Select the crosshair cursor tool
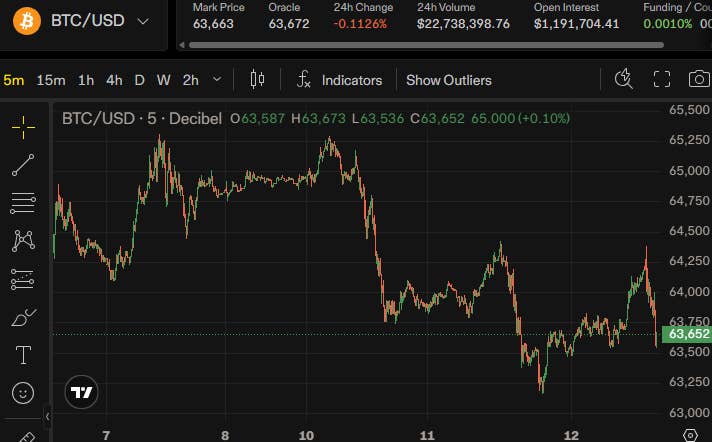 click(23, 127)
